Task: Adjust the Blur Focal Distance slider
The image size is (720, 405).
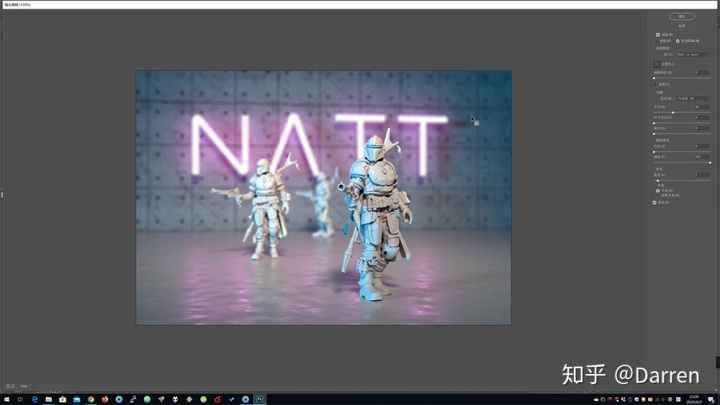Action: coord(681,78)
